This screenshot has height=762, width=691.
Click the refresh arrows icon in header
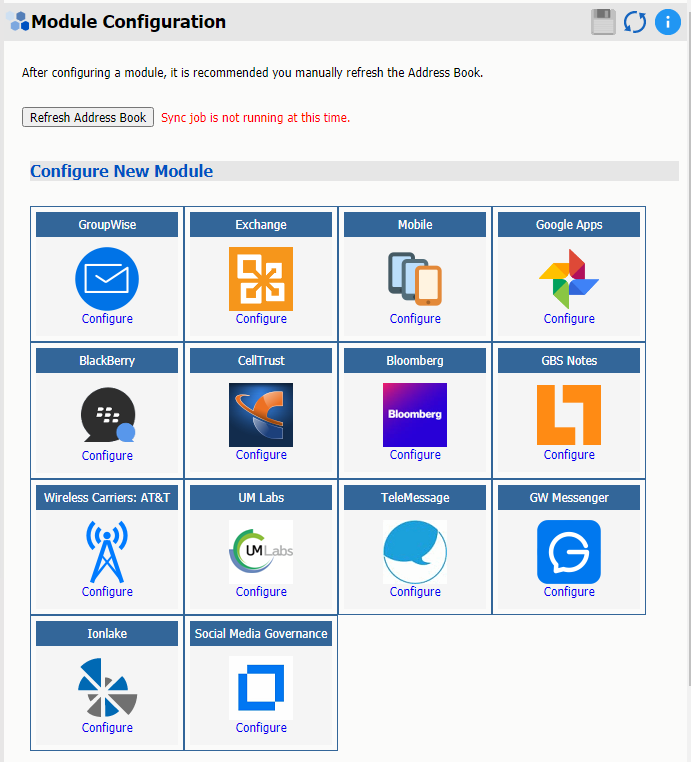click(635, 22)
